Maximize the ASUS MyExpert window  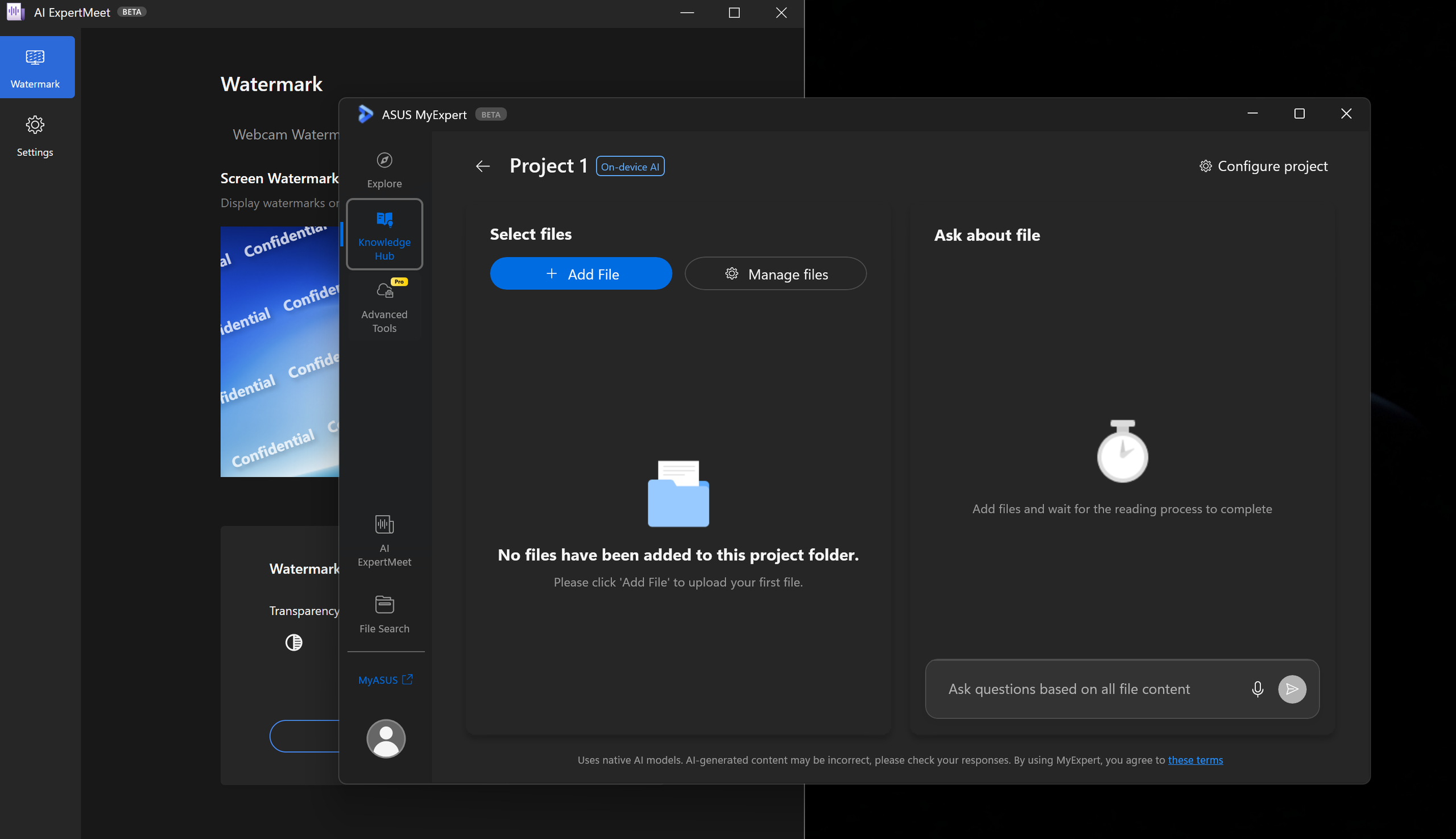[1299, 114]
